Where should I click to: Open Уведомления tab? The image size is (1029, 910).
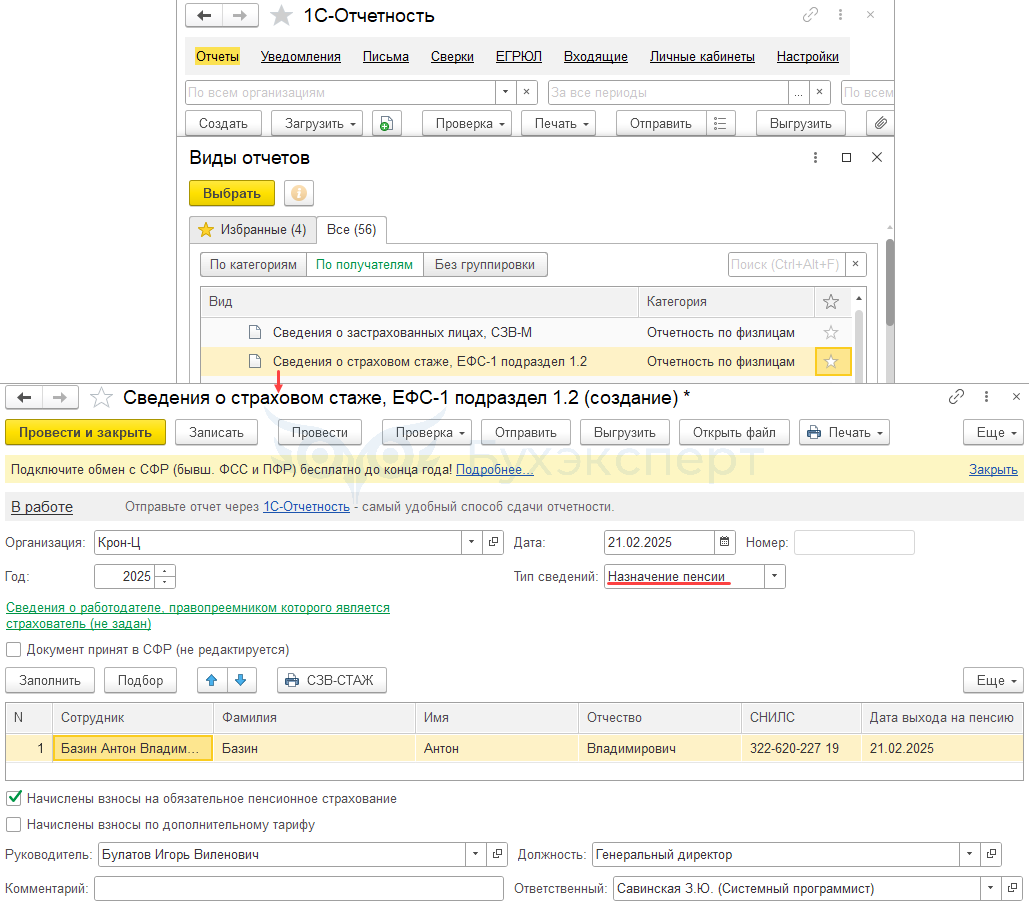coord(301,56)
